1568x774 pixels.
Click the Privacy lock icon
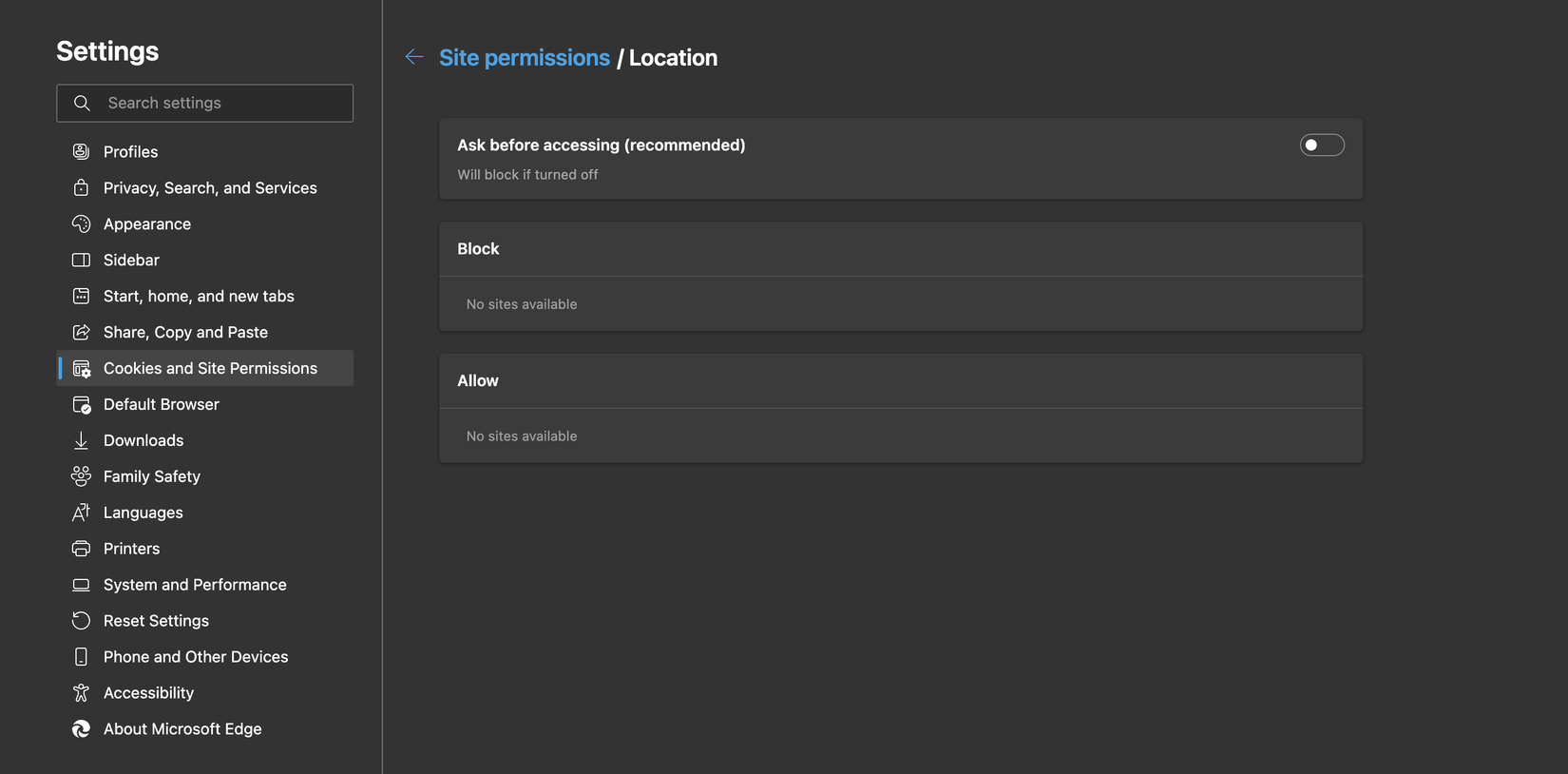coord(81,188)
